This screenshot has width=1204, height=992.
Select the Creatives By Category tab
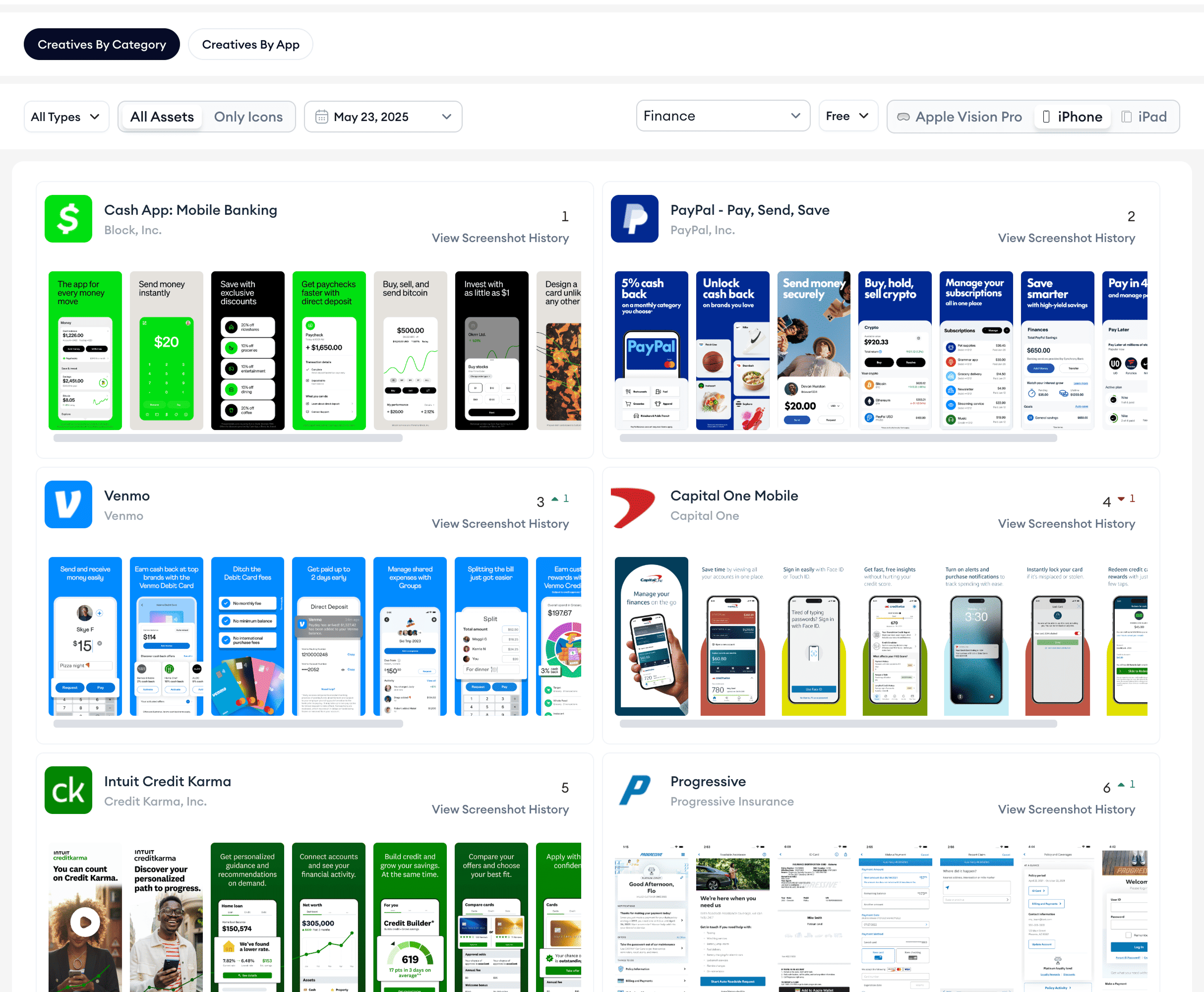102,45
